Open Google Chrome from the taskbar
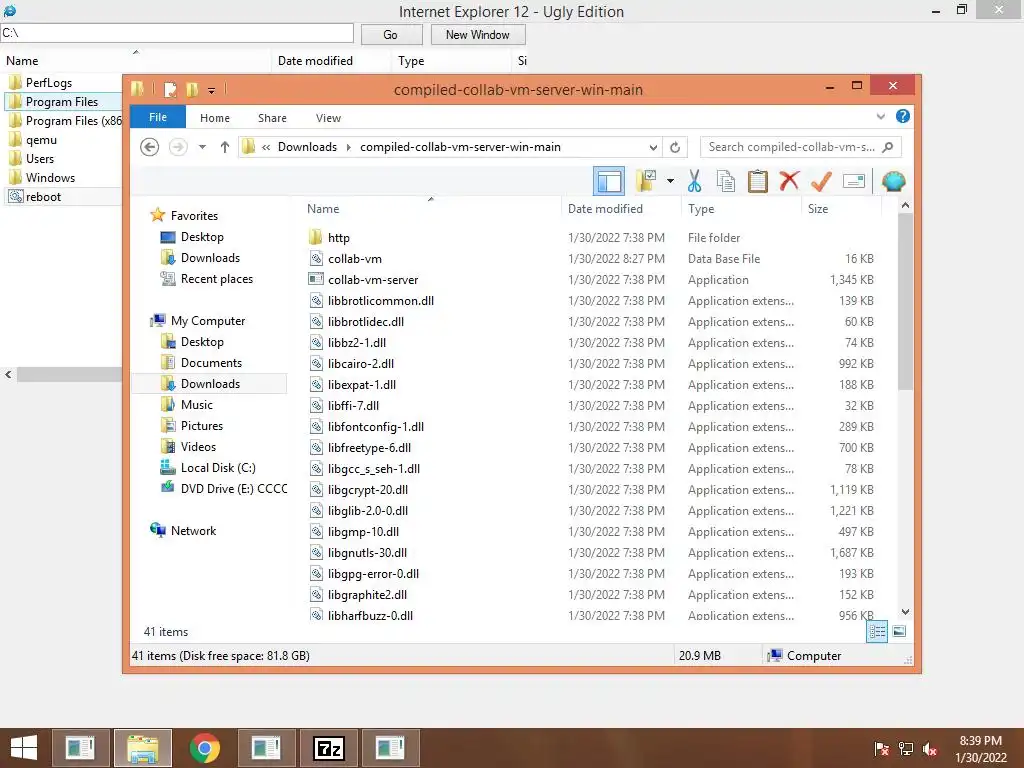The height and width of the screenshot is (768, 1024). [204, 748]
